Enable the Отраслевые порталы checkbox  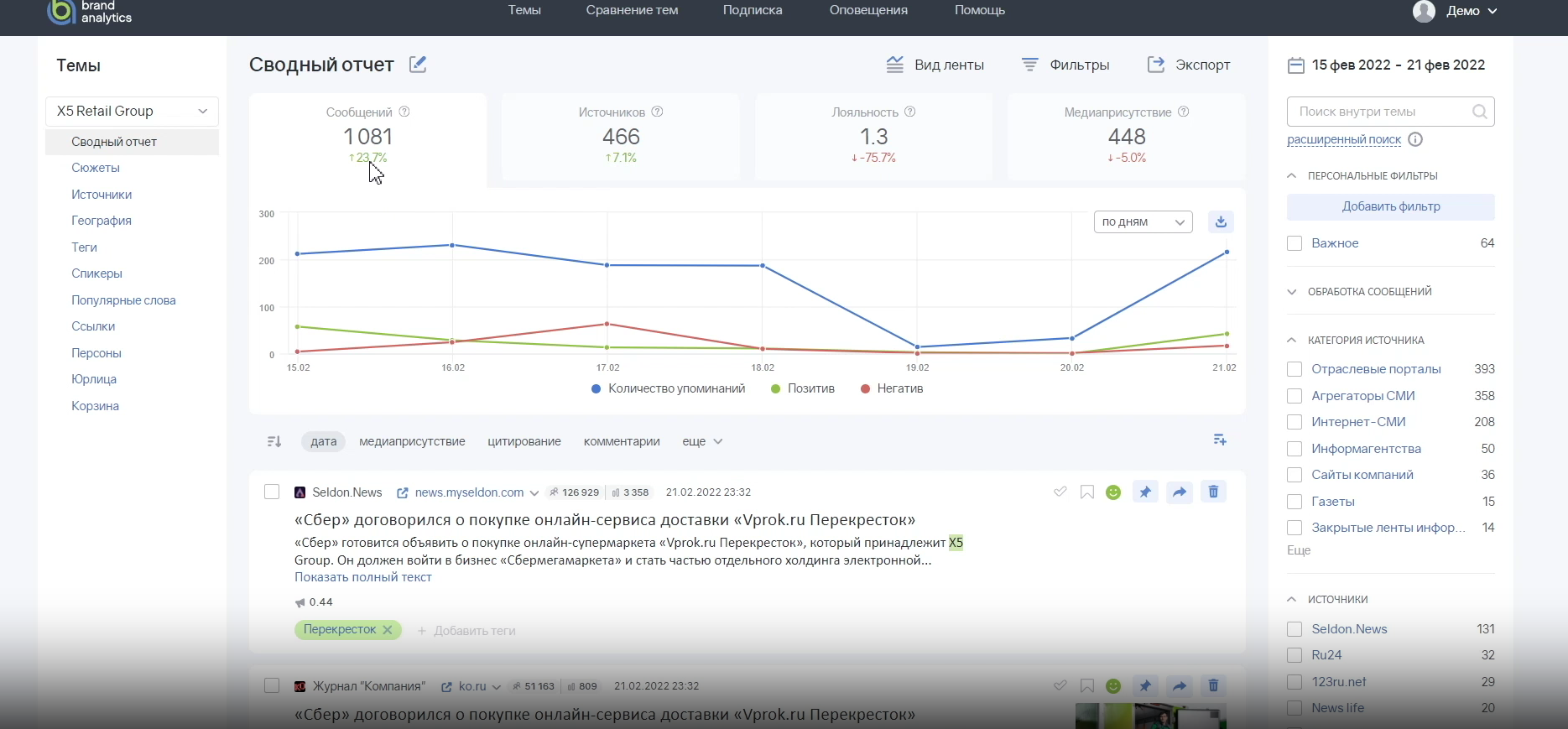1295,369
